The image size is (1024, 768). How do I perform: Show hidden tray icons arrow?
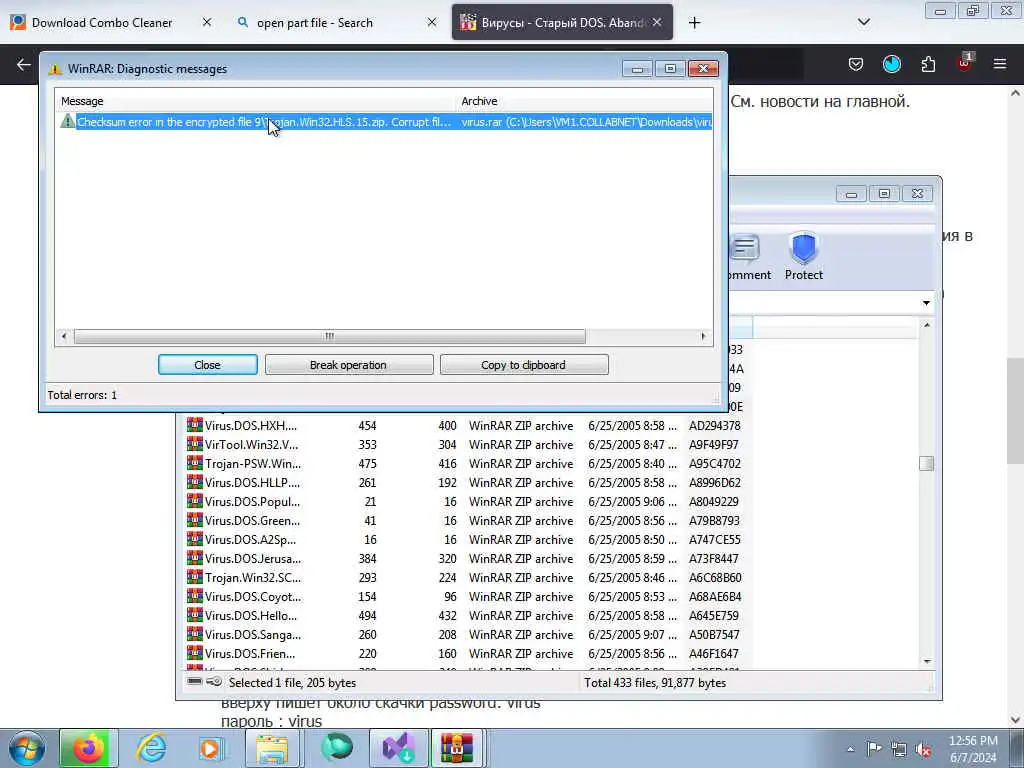point(850,749)
